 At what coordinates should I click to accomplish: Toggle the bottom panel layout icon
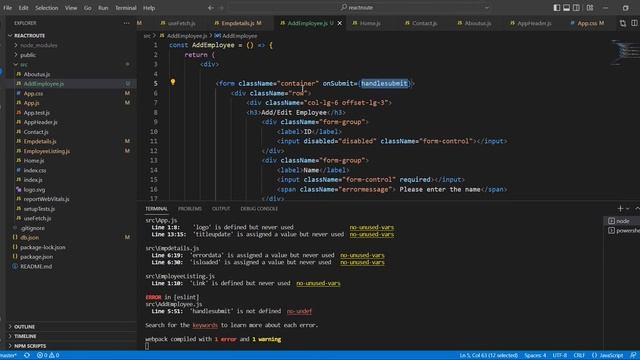click(567, 8)
